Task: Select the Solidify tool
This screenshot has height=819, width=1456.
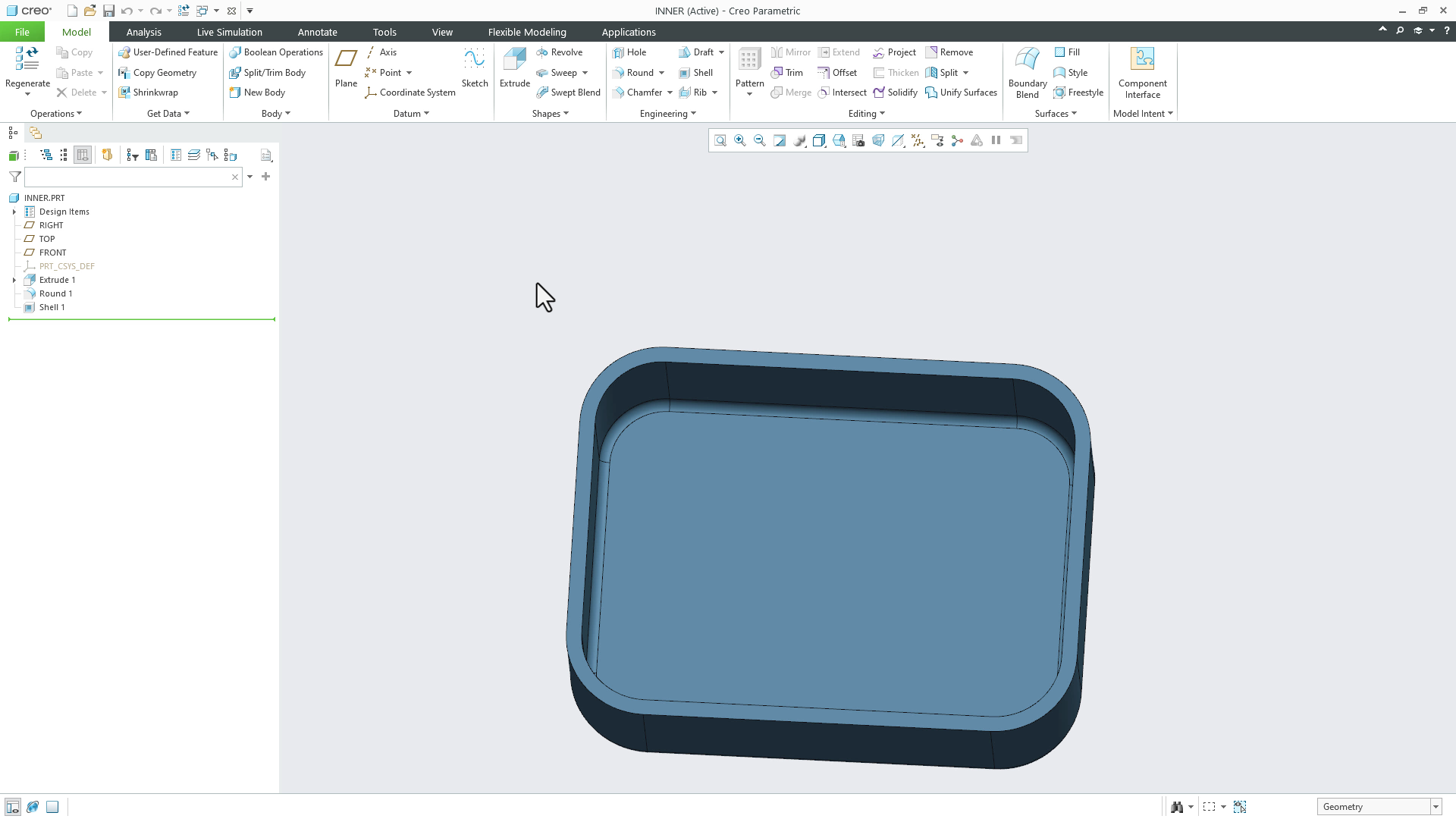Action: (x=896, y=92)
